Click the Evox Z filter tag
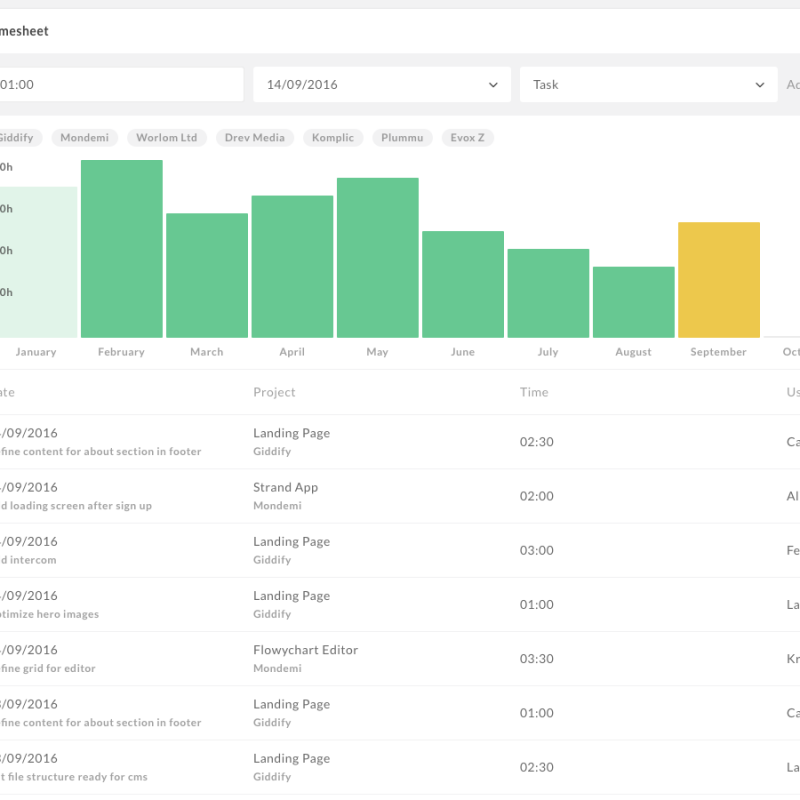This screenshot has height=800, width=800. tap(467, 138)
